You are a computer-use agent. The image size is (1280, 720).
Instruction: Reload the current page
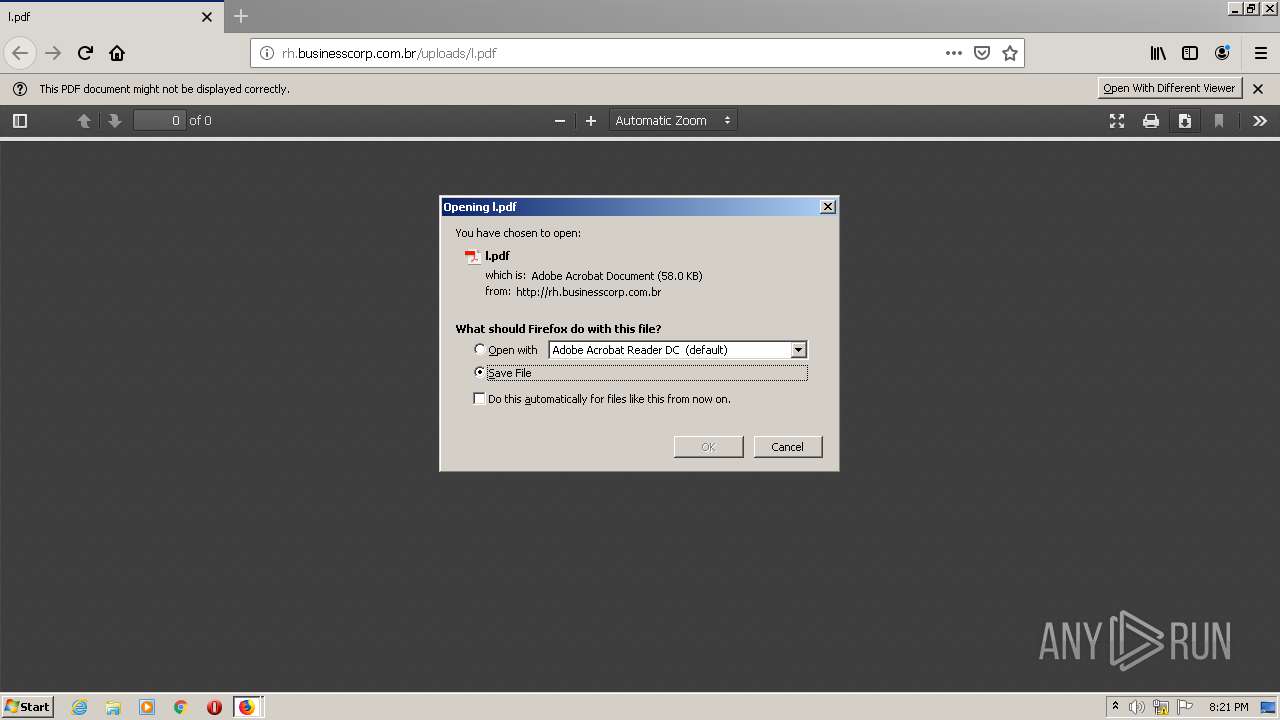(85, 53)
